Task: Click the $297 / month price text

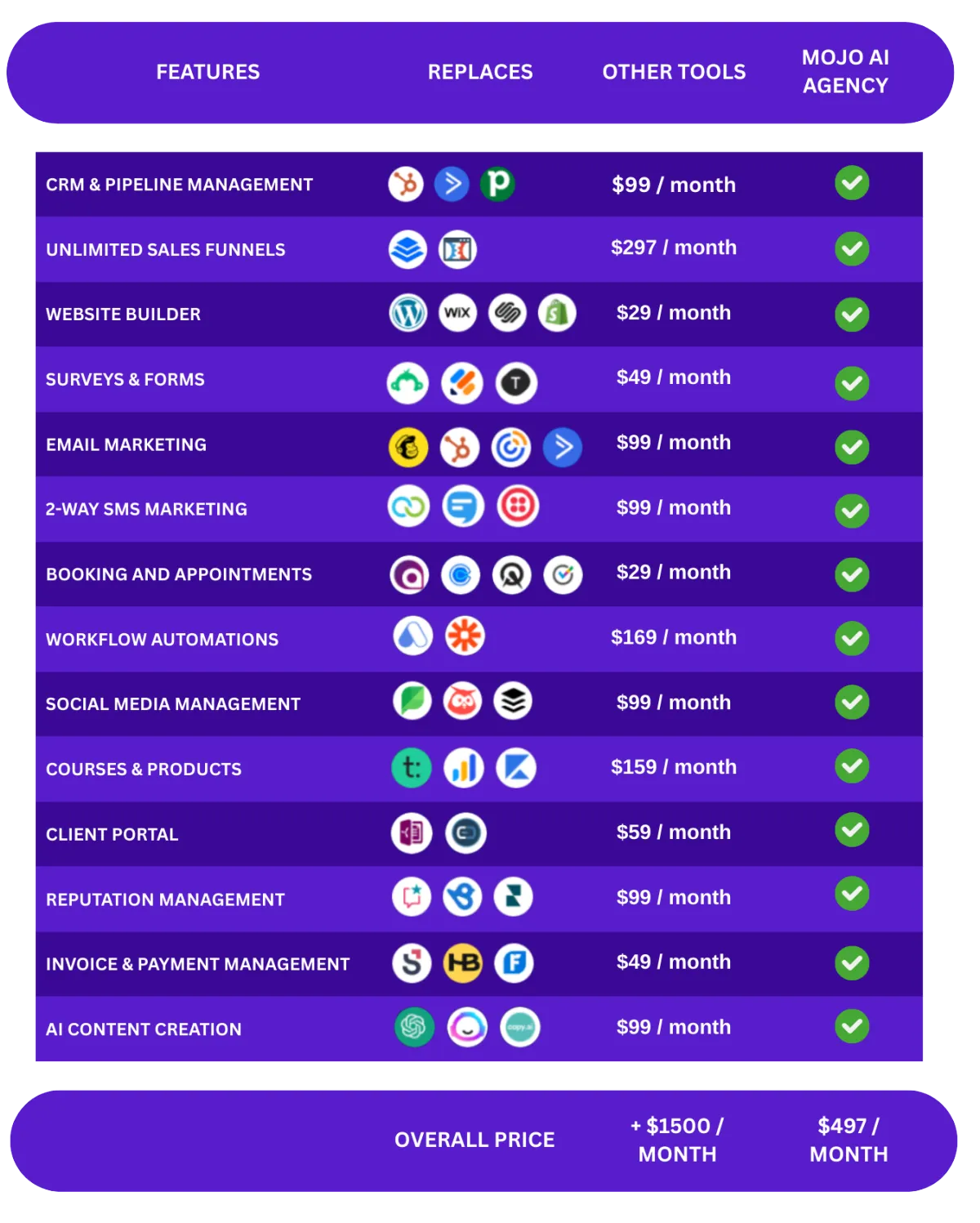Action: point(674,248)
